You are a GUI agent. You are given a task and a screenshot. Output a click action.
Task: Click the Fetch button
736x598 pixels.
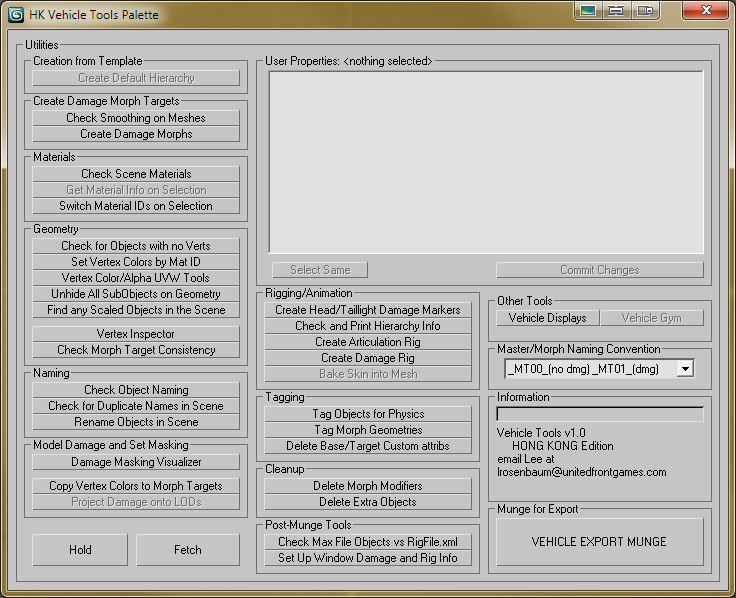tap(188, 550)
